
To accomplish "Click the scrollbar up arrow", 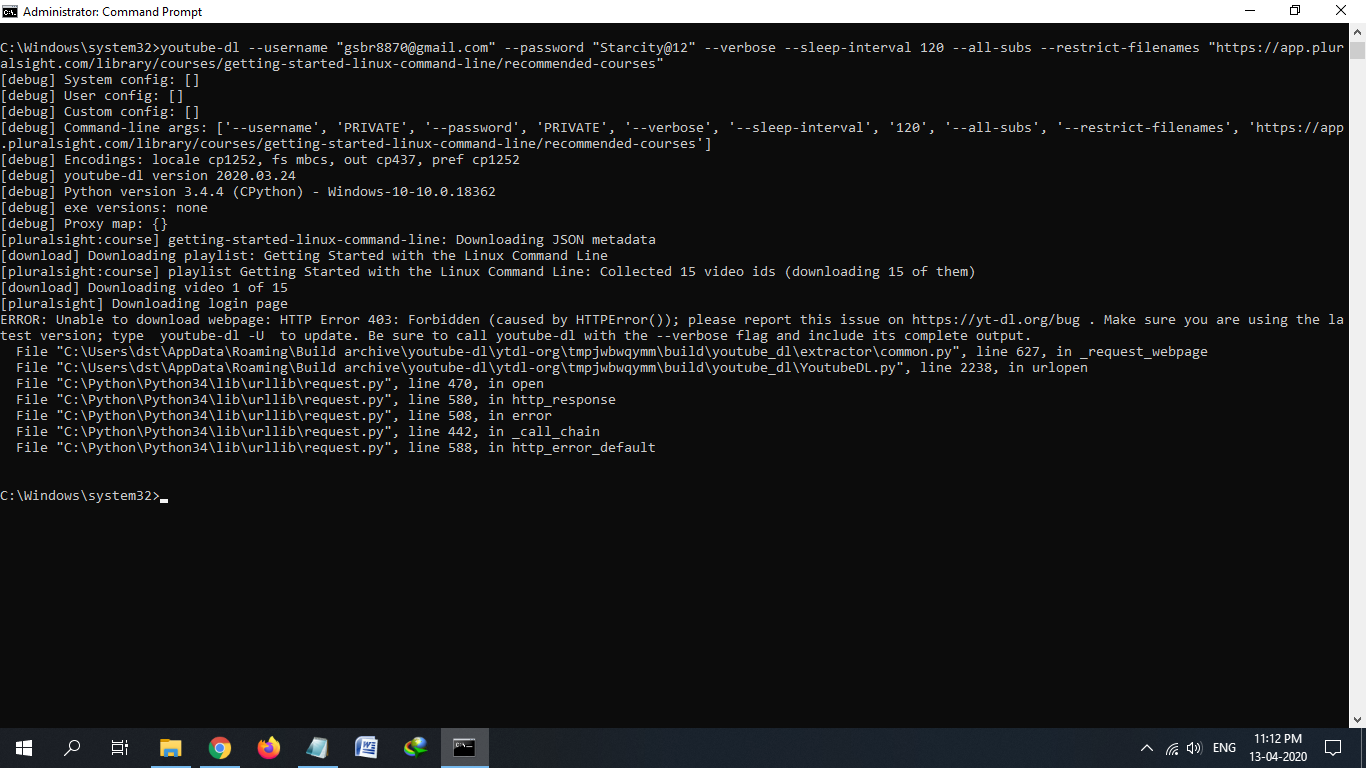I will (x=1357, y=33).
